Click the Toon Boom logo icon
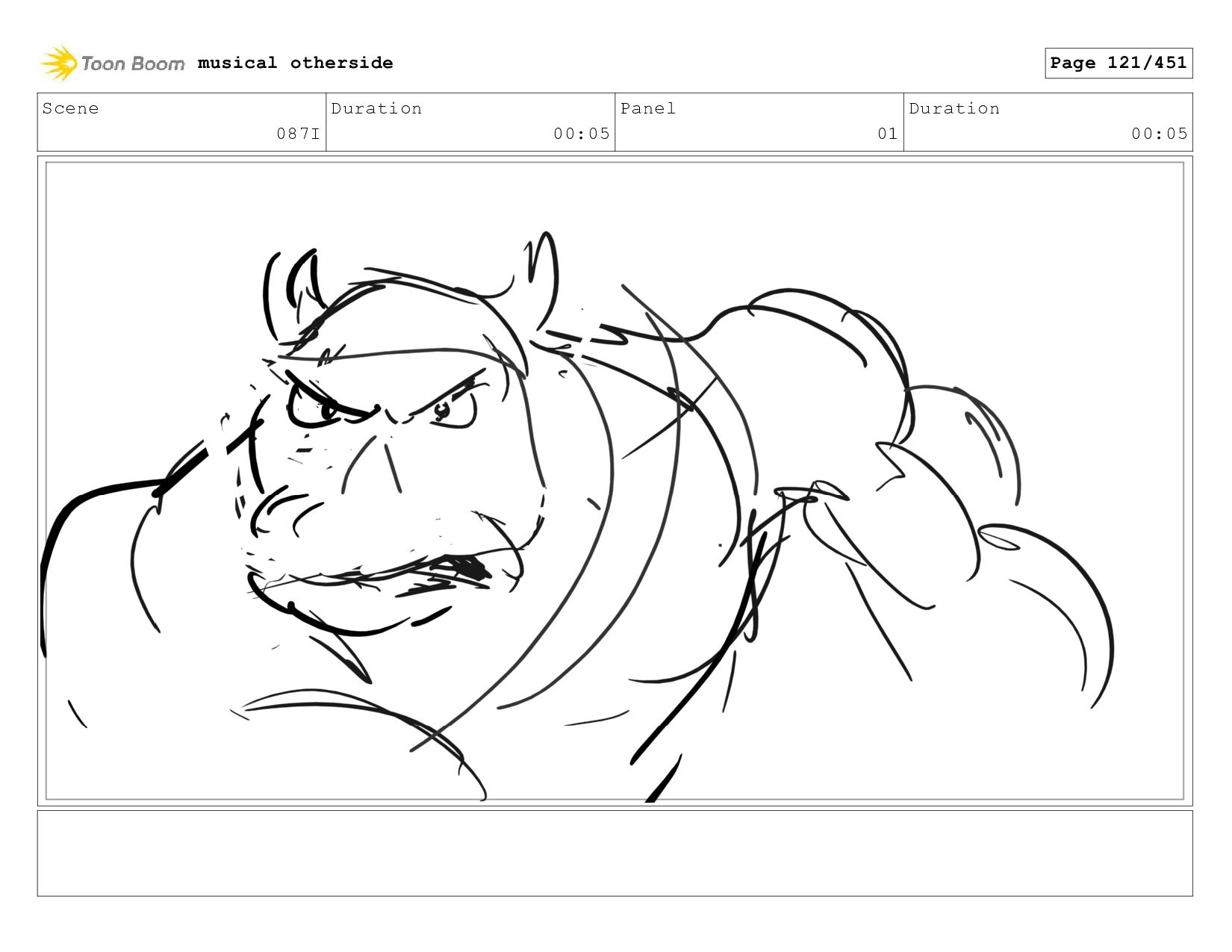1232x952 pixels. [x=59, y=63]
